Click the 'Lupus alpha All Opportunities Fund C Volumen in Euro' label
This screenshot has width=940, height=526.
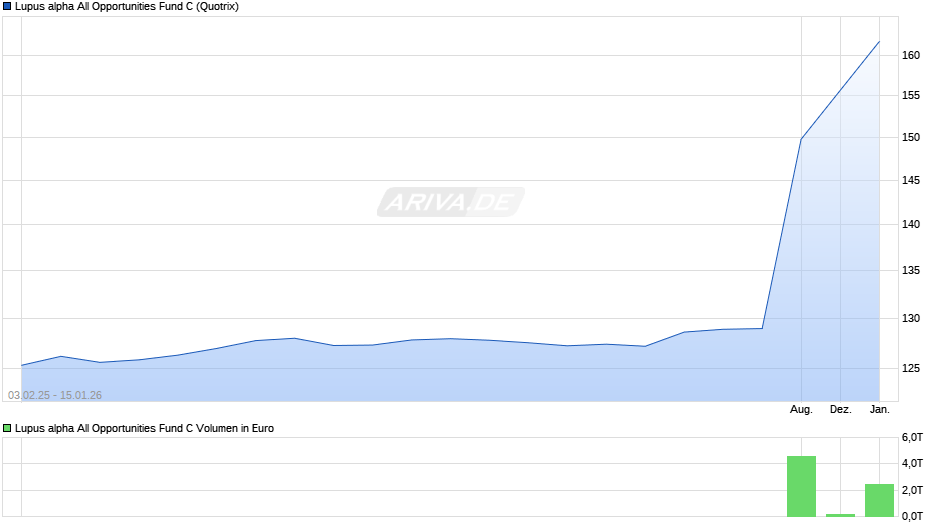pos(144,428)
